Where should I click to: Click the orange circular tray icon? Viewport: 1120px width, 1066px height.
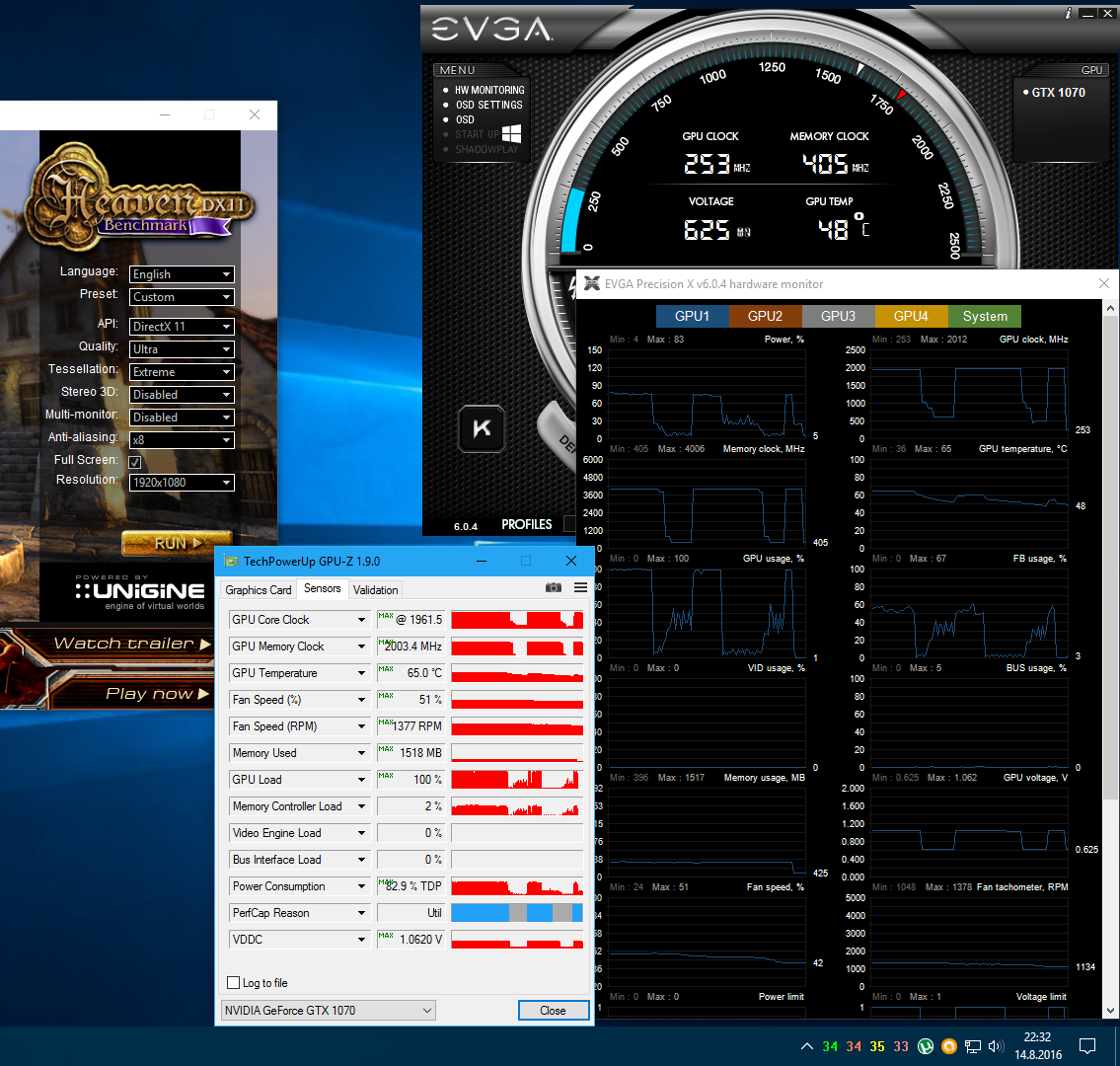948,1046
